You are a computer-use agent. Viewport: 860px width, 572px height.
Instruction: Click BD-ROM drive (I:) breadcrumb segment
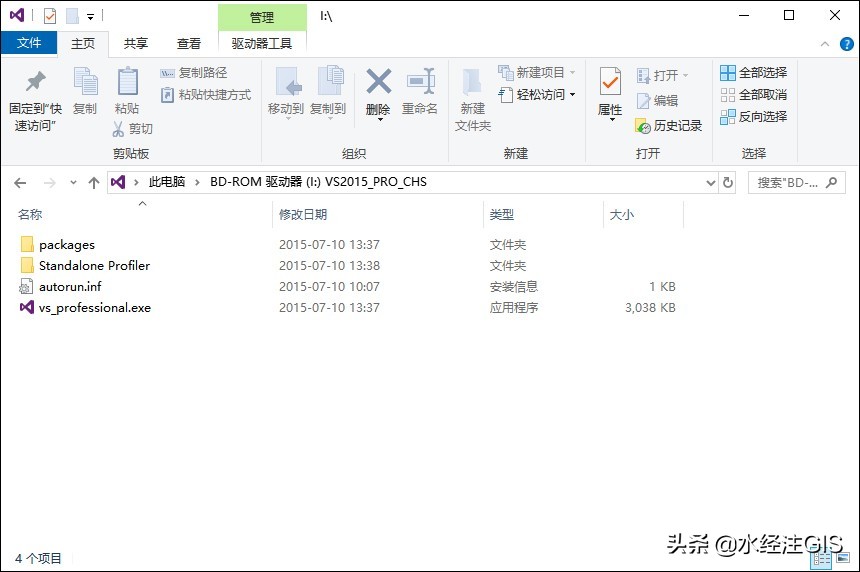coord(318,182)
